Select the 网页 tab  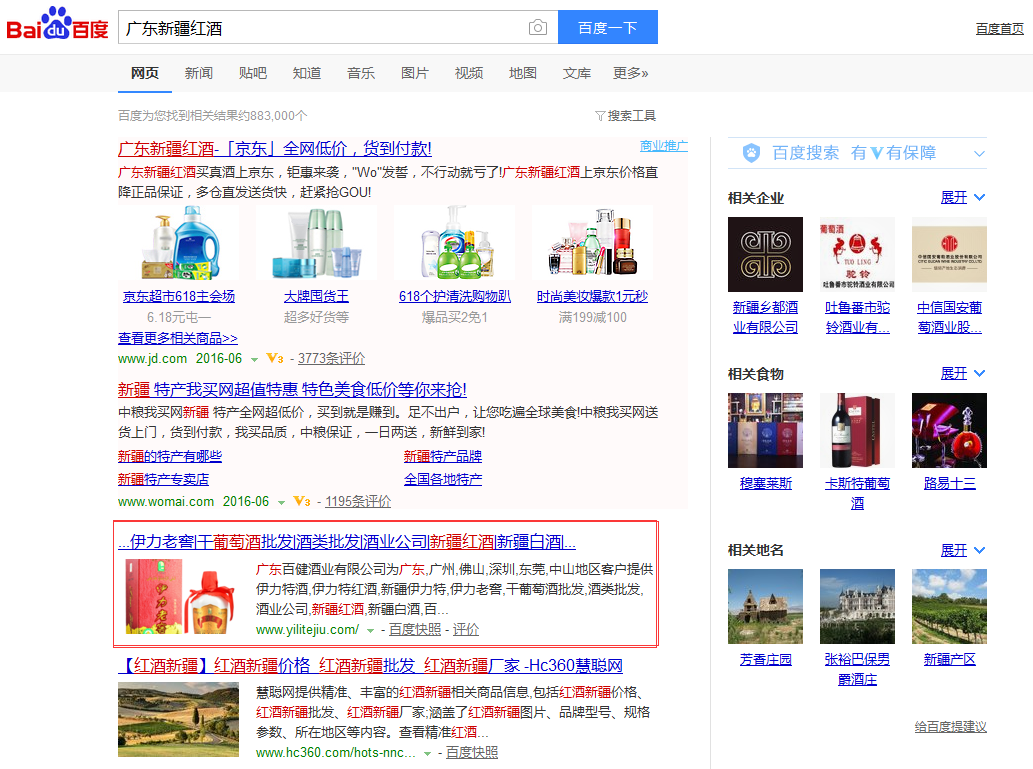pyautogui.click(x=145, y=73)
